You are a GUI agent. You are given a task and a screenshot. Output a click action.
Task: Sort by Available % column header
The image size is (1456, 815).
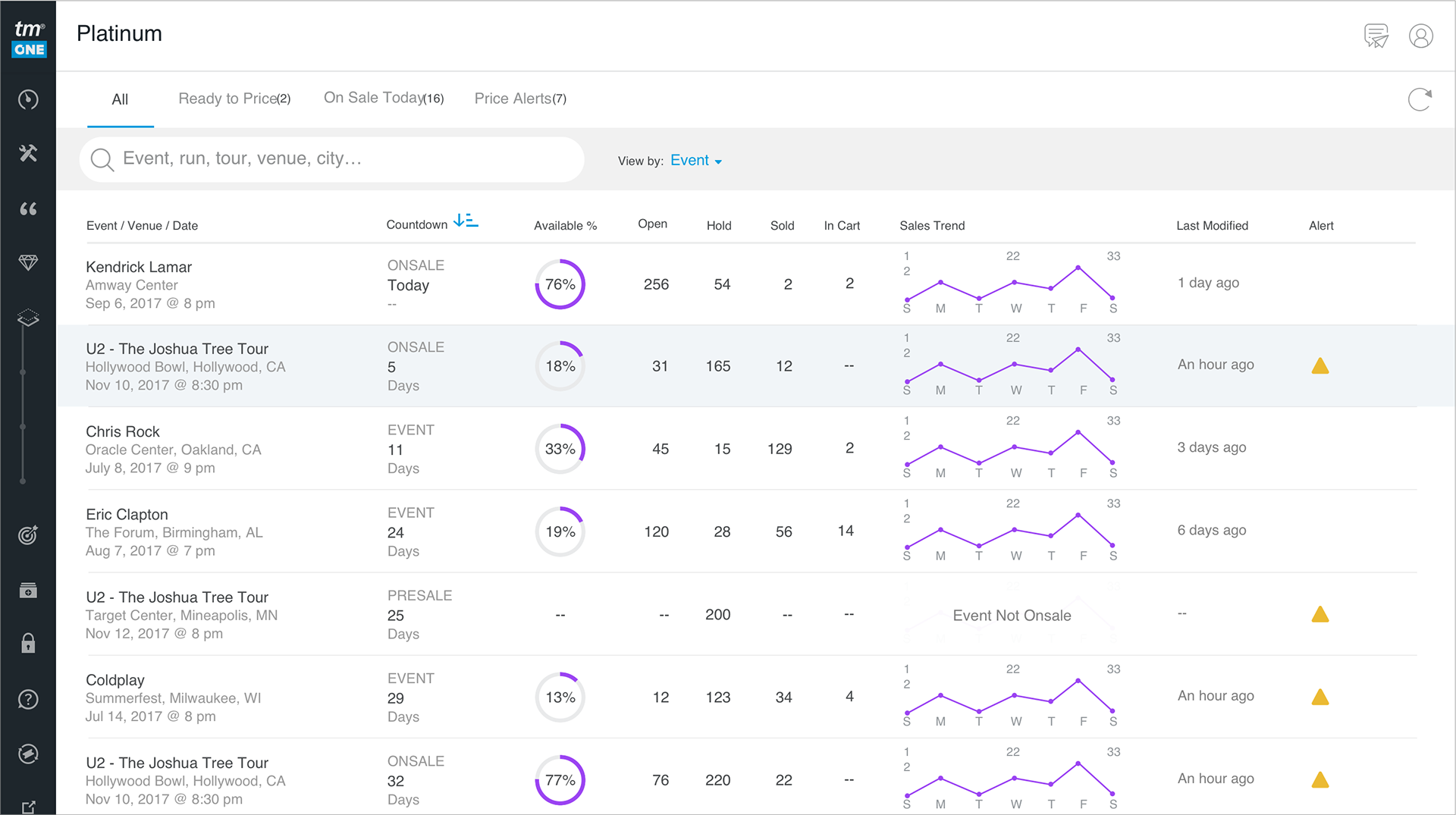point(565,226)
